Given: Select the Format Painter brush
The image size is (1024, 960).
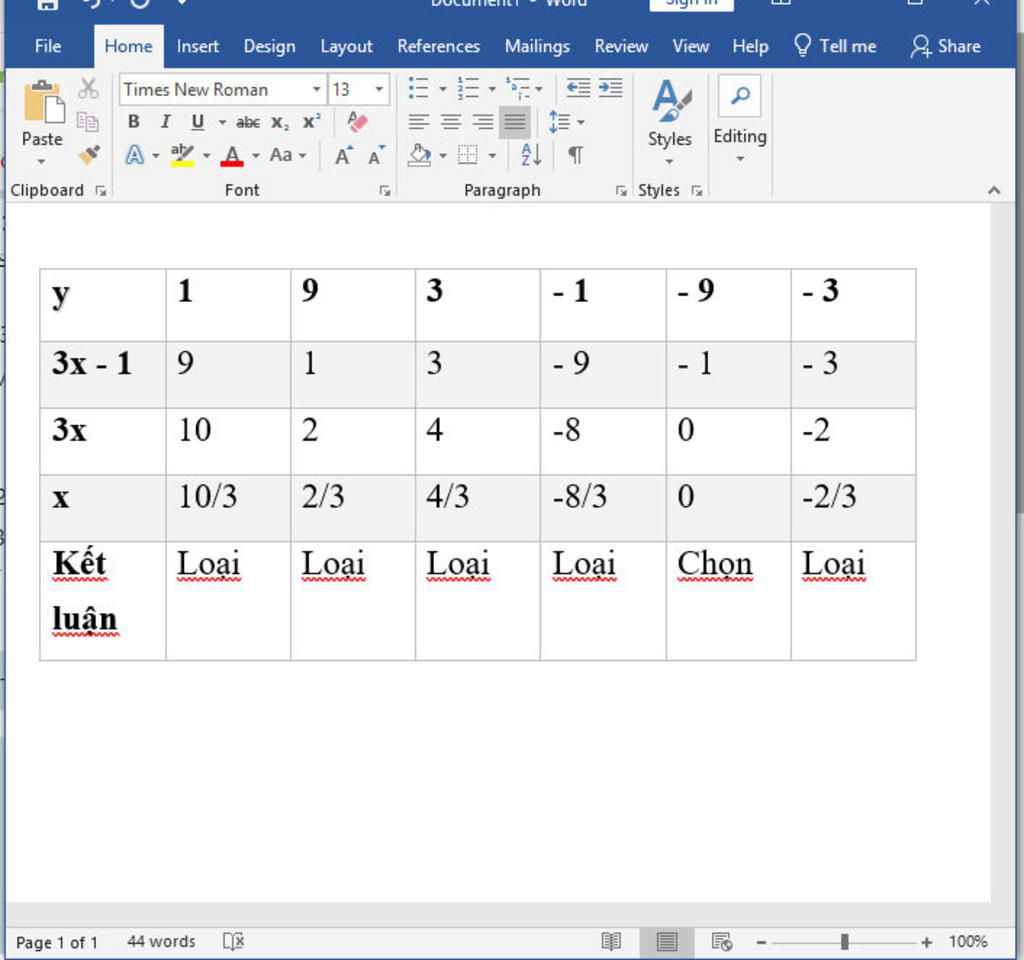Looking at the screenshot, I should click(88, 155).
